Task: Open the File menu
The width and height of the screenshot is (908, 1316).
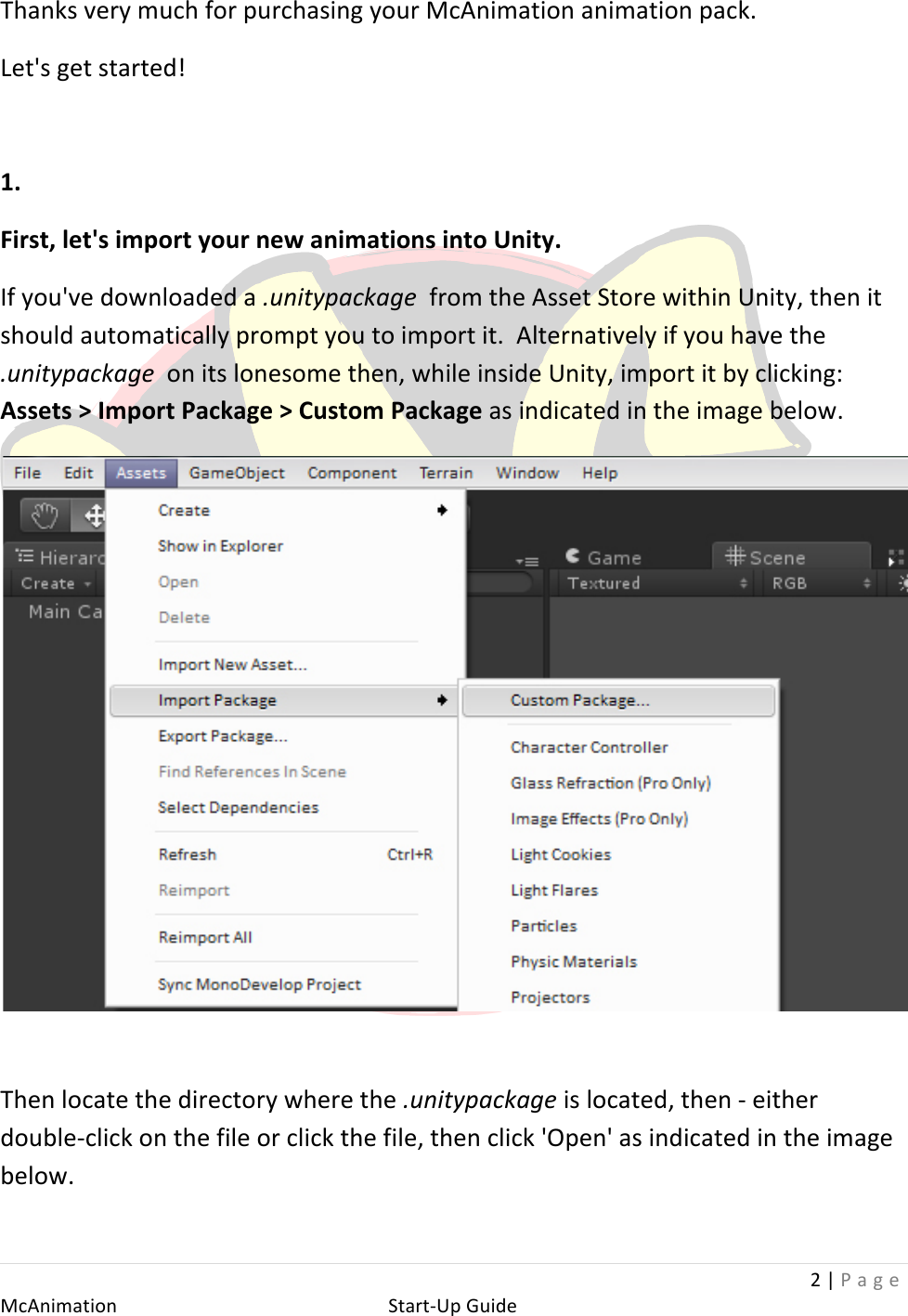Action: pyautogui.click(x=27, y=473)
